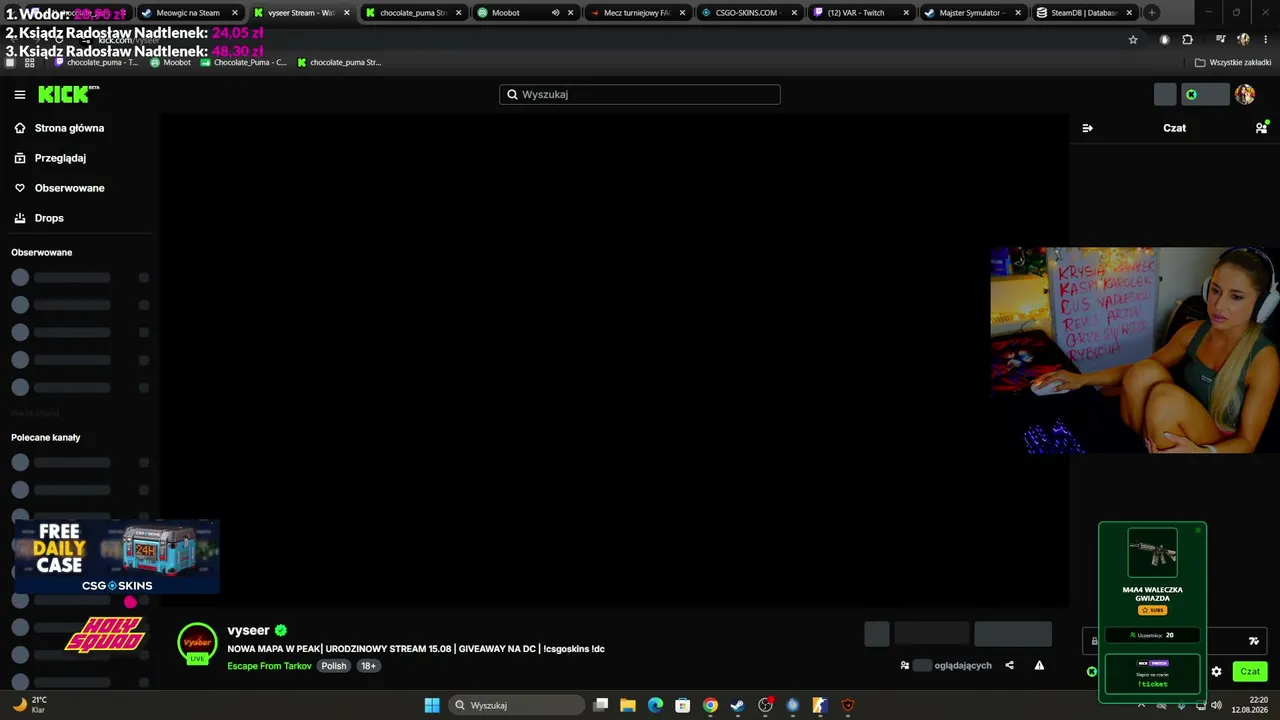Click the M4A4 Waleczka Gwiazda giveaway image
Screen dimensions: 1280x720
click(x=1152, y=552)
